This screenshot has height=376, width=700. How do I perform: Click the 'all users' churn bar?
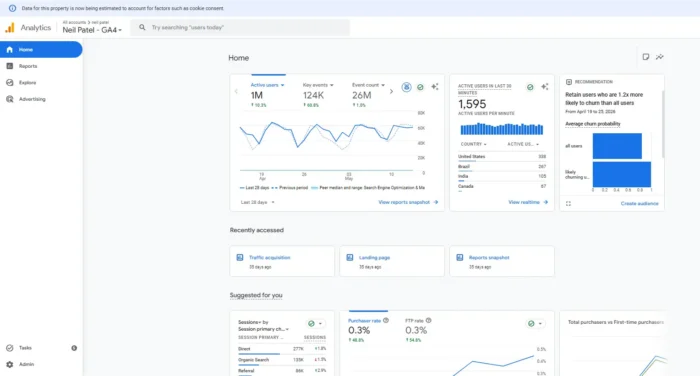617,146
